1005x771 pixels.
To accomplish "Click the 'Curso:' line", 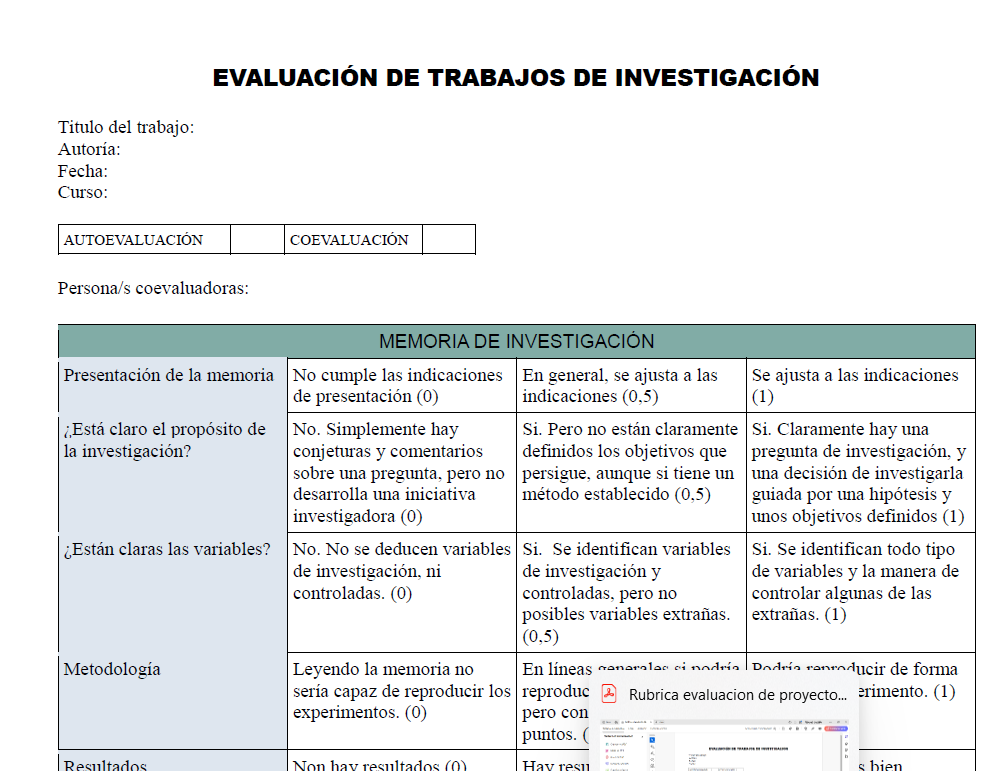I will [x=83, y=192].
